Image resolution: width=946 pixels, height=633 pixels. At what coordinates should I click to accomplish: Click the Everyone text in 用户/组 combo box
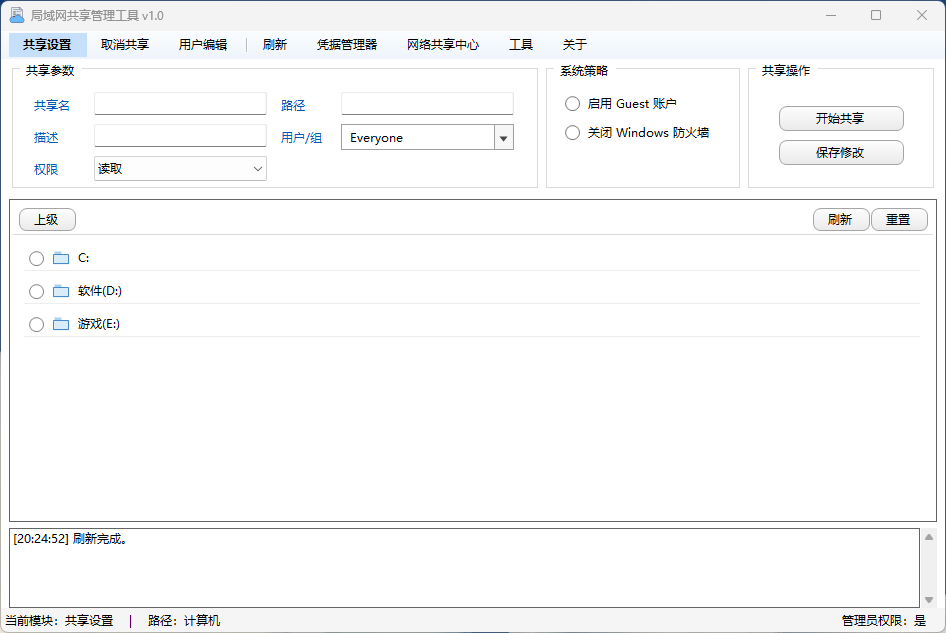pos(376,138)
